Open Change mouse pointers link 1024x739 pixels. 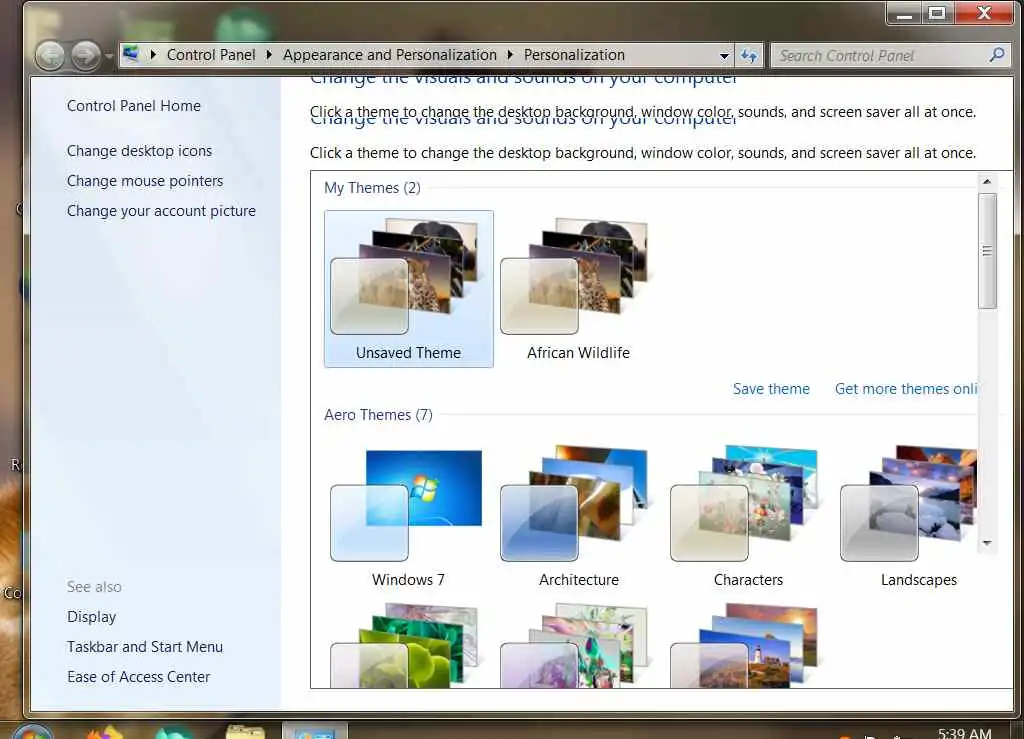(145, 181)
